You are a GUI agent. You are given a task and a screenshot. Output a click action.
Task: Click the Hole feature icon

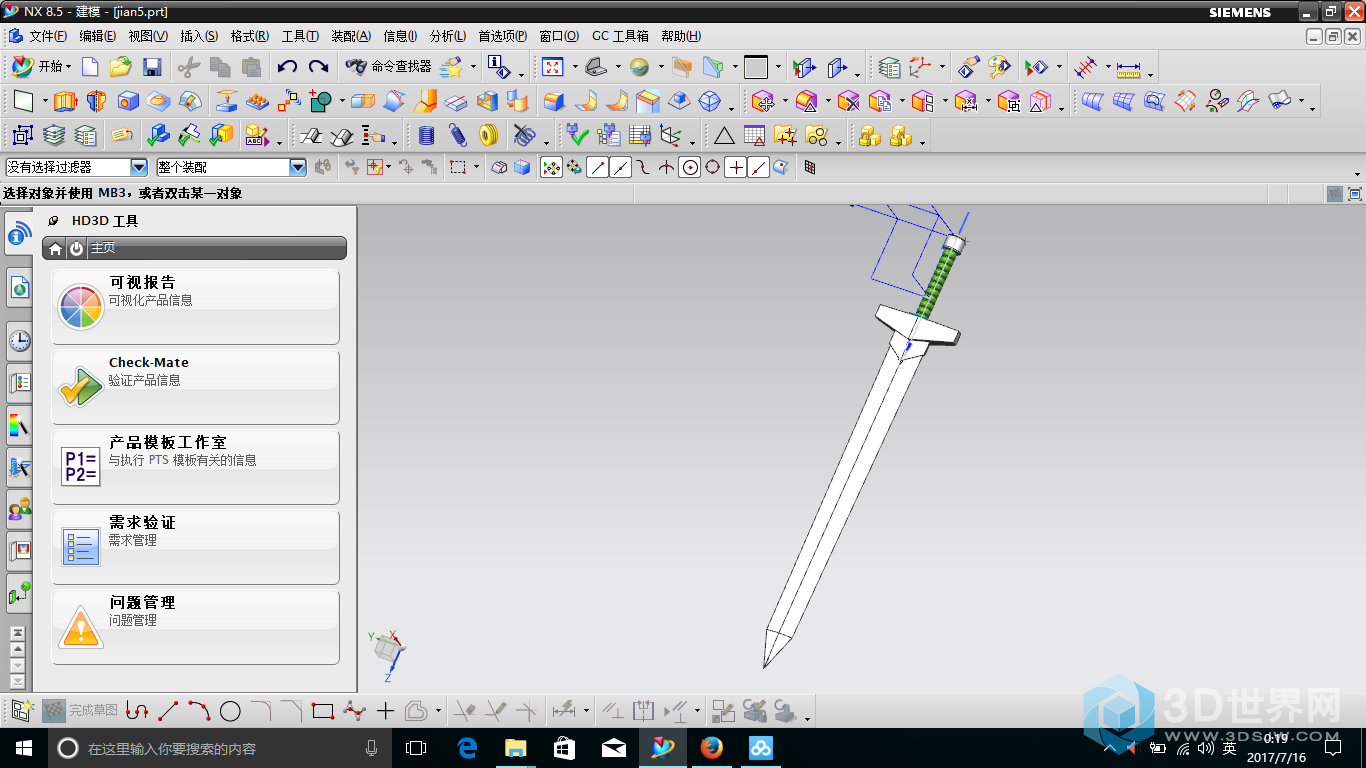coord(128,101)
